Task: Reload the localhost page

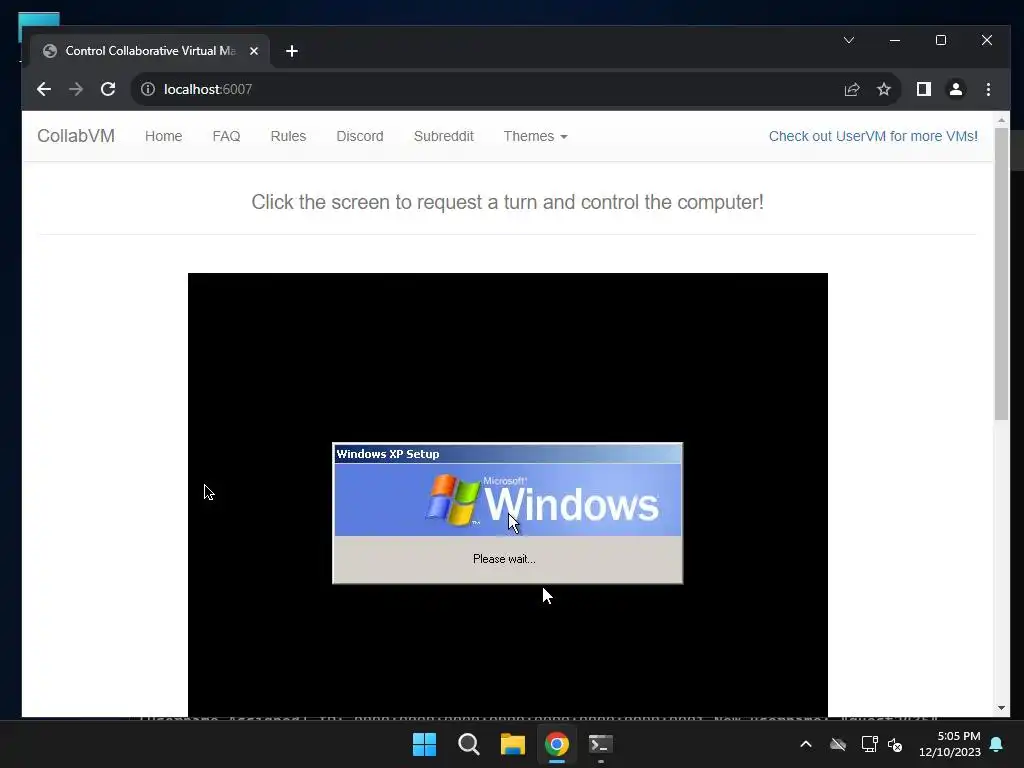Action: [108, 89]
